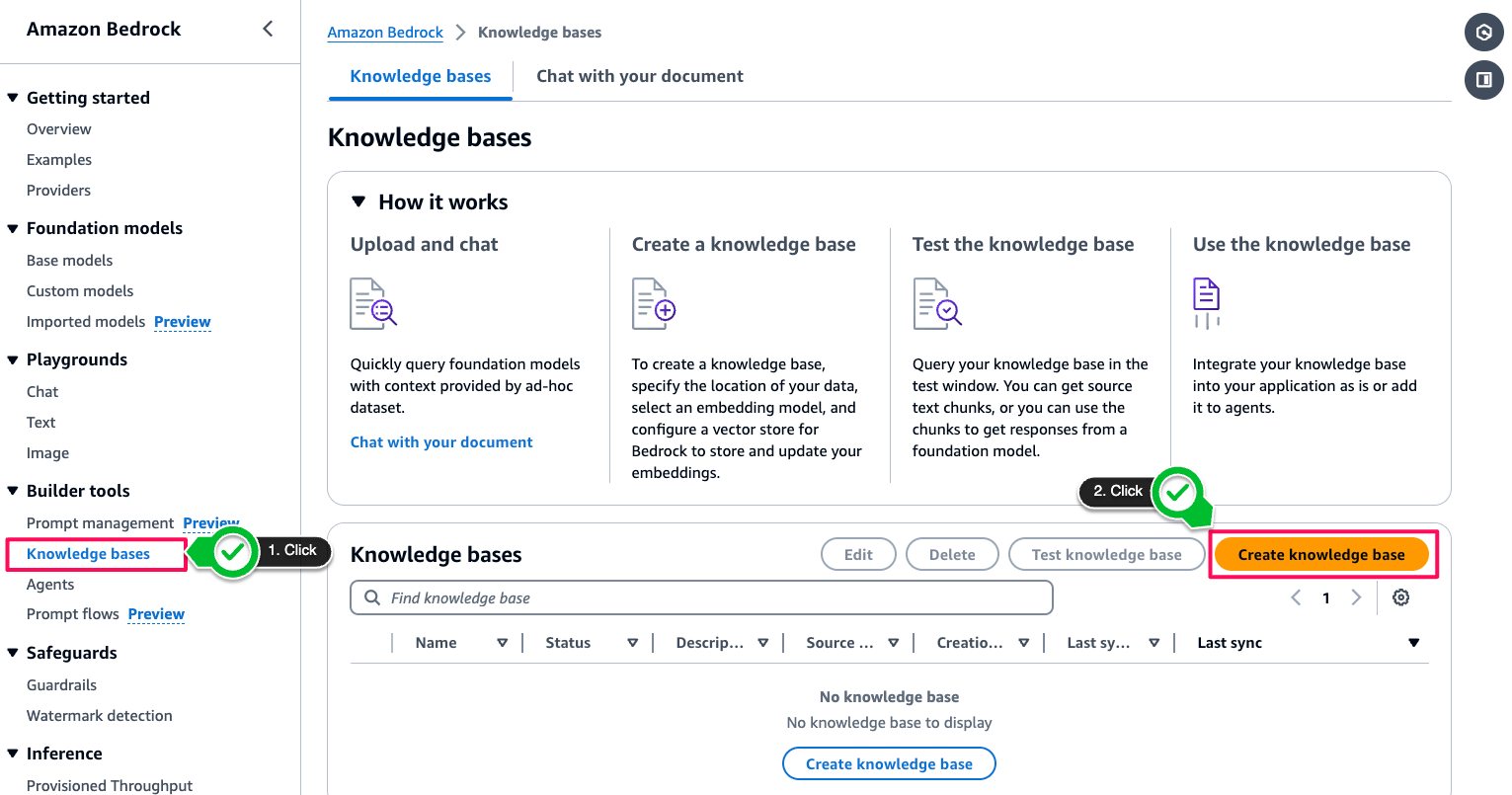Switch to the Chat with your document tab
The width and height of the screenshot is (1512, 795).
[640, 76]
